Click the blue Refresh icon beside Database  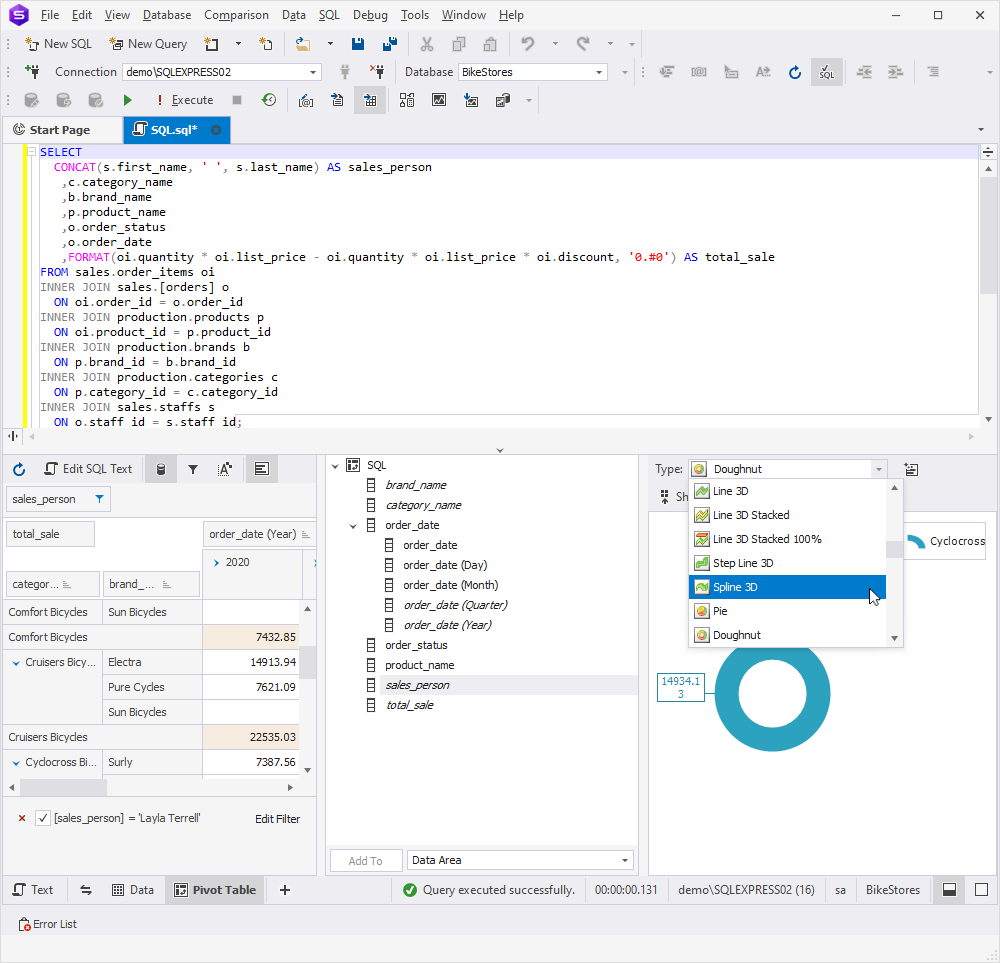tap(795, 72)
